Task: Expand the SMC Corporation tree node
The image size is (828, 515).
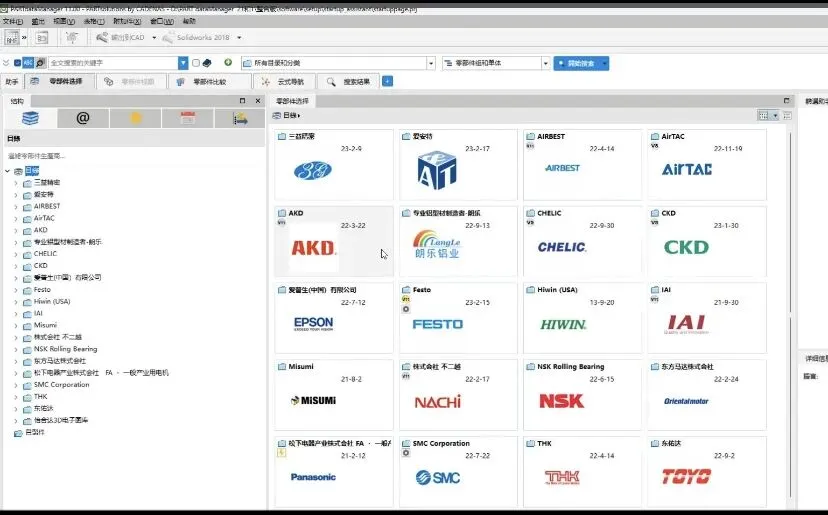Action: click(x=16, y=385)
